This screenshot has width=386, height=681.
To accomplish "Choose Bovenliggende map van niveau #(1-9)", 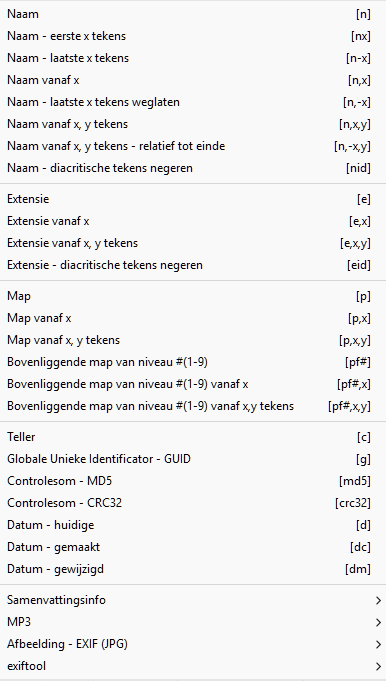I will [193, 362].
